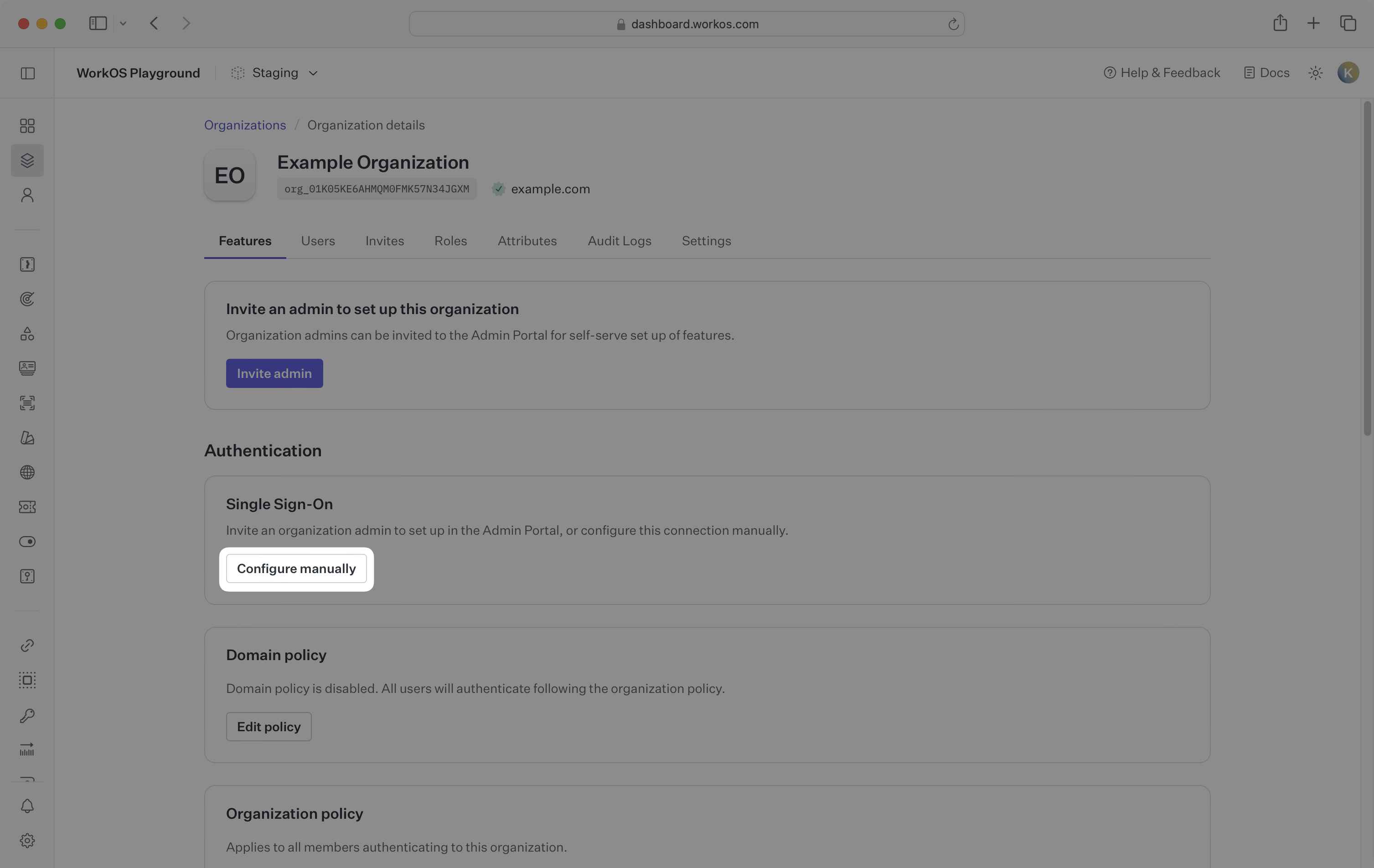Click the Configure manually button
Image resolution: width=1374 pixels, height=868 pixels.
click(x=296, y=568)
